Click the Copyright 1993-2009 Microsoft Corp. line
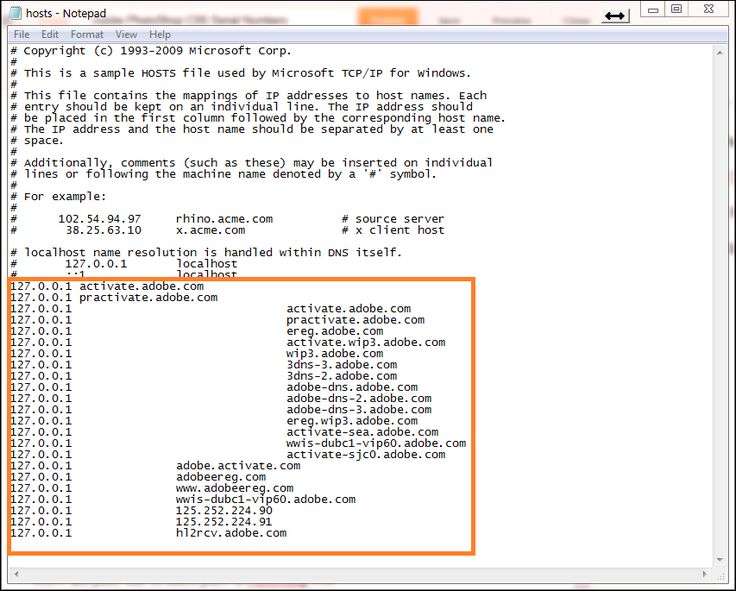 [151, 51]
